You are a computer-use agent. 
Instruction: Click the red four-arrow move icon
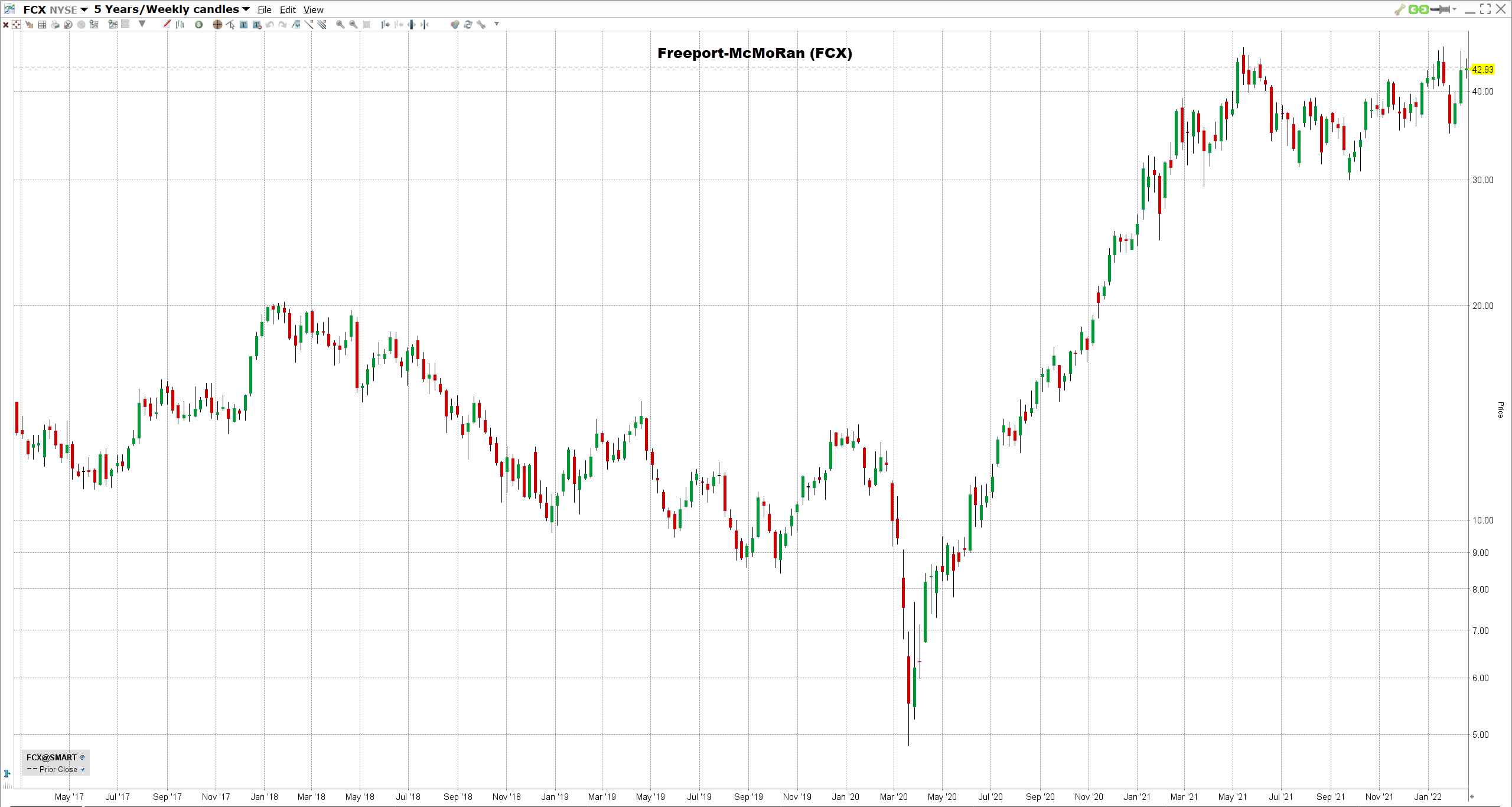(x=16, y=24)
